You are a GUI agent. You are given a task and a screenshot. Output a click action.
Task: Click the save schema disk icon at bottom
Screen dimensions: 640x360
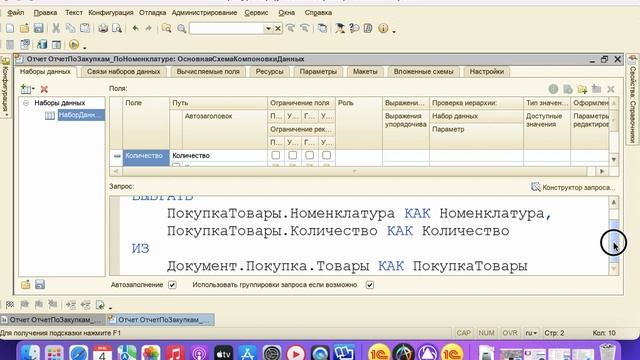point(40,284)
